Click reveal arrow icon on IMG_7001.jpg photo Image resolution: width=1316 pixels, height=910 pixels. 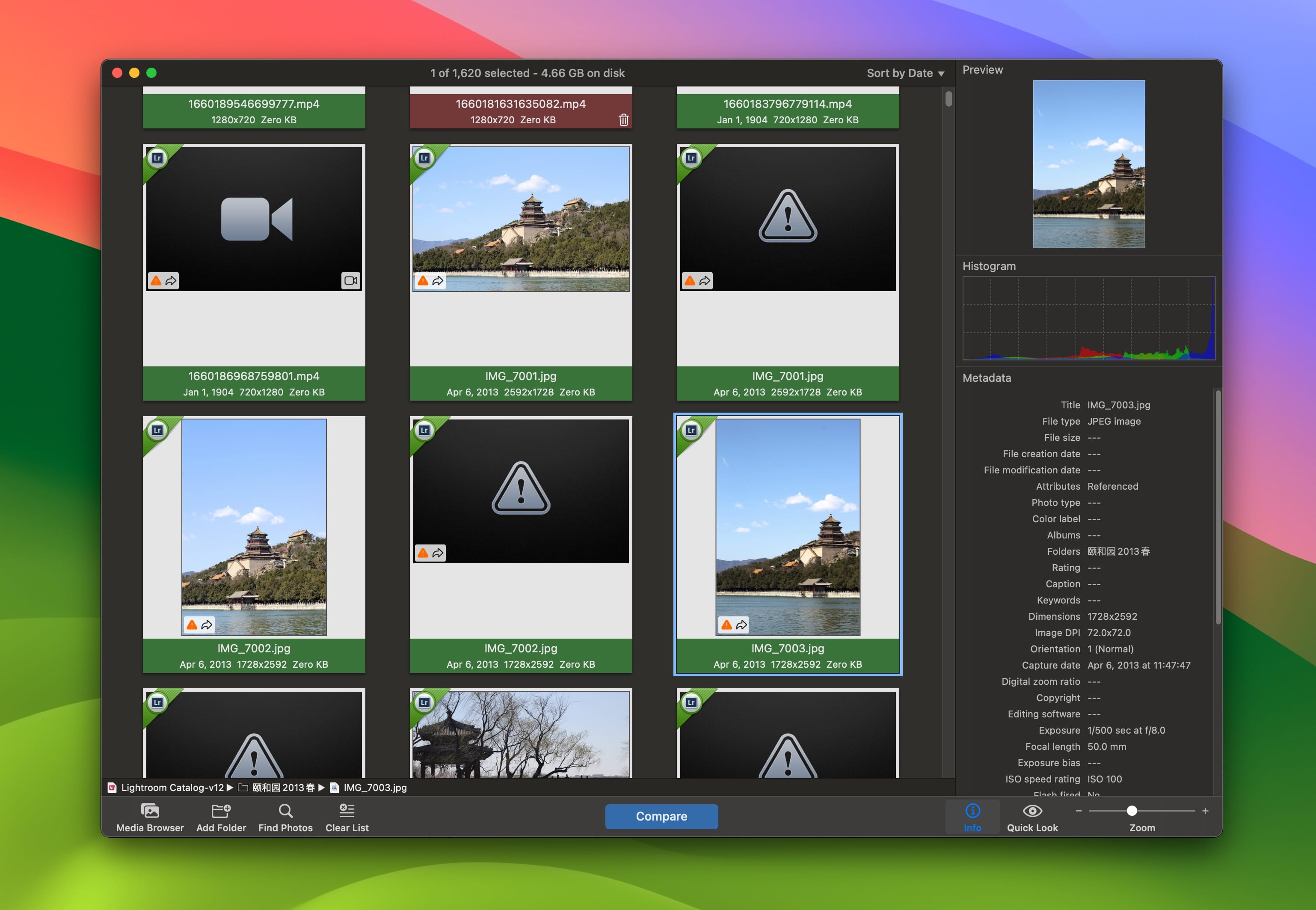(438, 281)
